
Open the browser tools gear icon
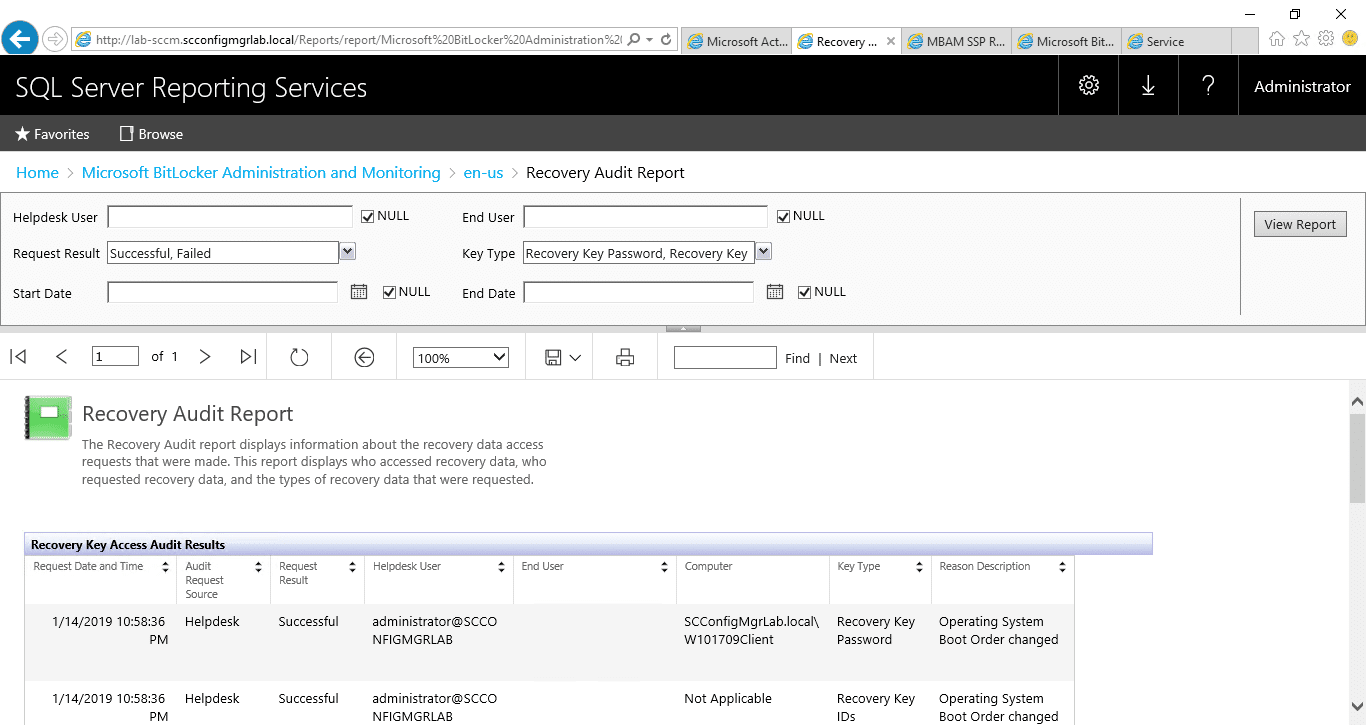(x=1326, y=38)
